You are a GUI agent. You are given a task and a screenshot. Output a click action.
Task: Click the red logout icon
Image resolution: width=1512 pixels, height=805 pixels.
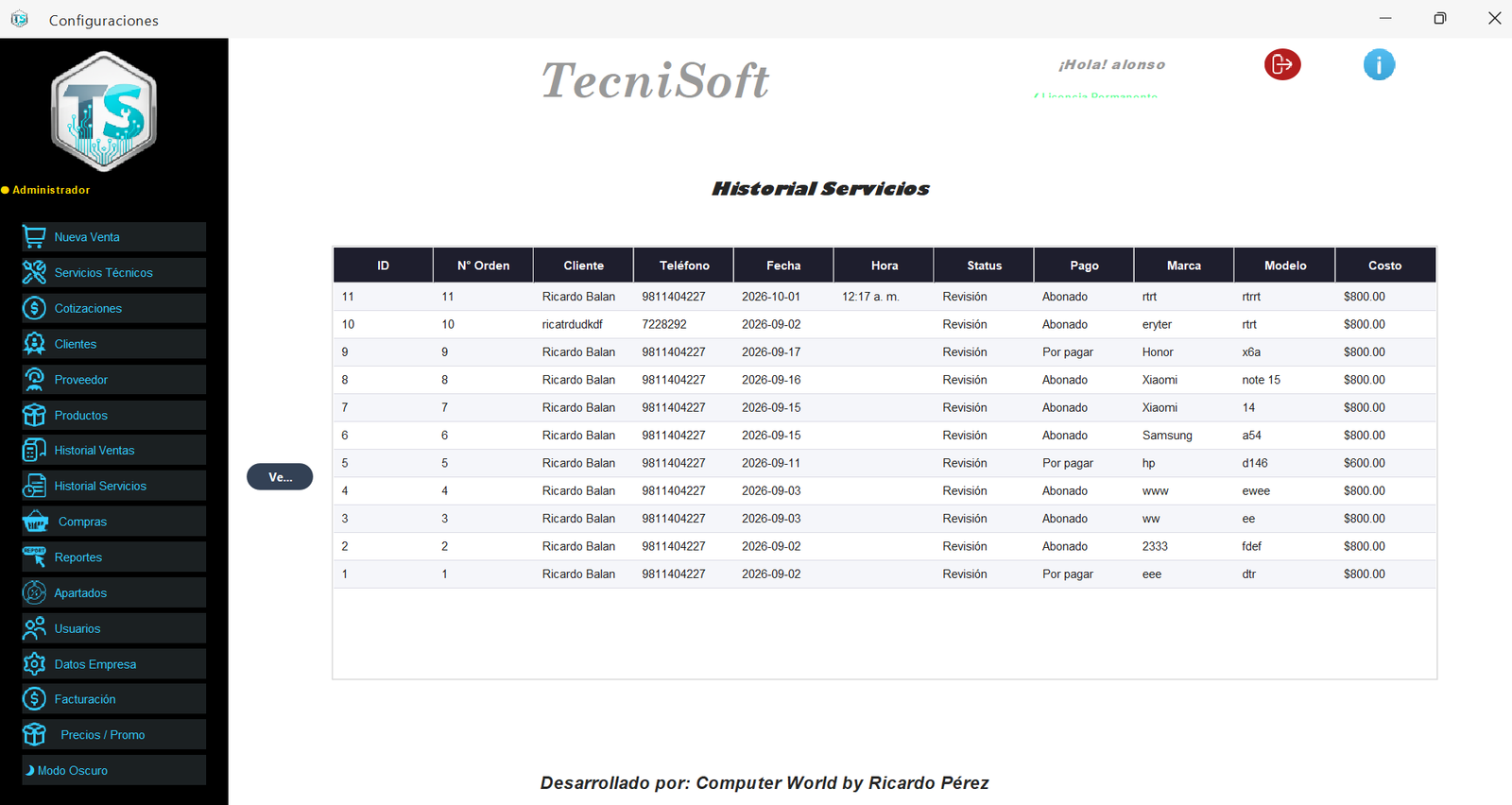click(x=1282, y=64)
